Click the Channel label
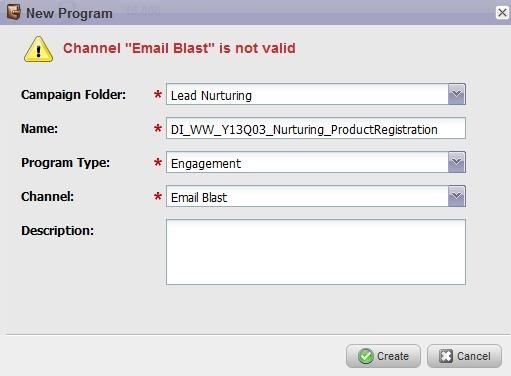This screenshot has width=511, height=376. [x=48, y=197]
